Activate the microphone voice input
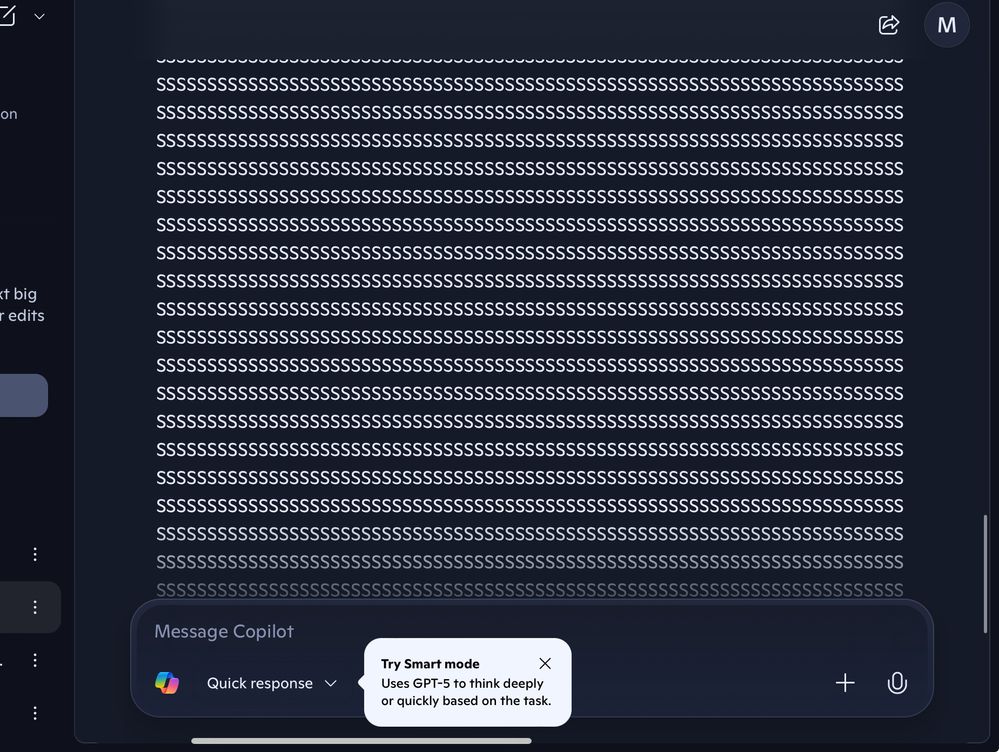This screenshot has height=752, width=999. coord(897,683)
